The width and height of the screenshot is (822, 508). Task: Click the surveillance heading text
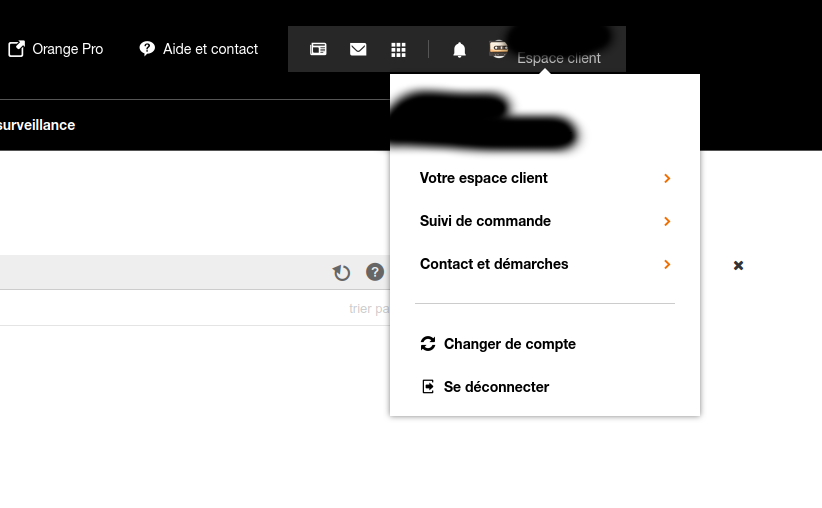pos(37,125)
